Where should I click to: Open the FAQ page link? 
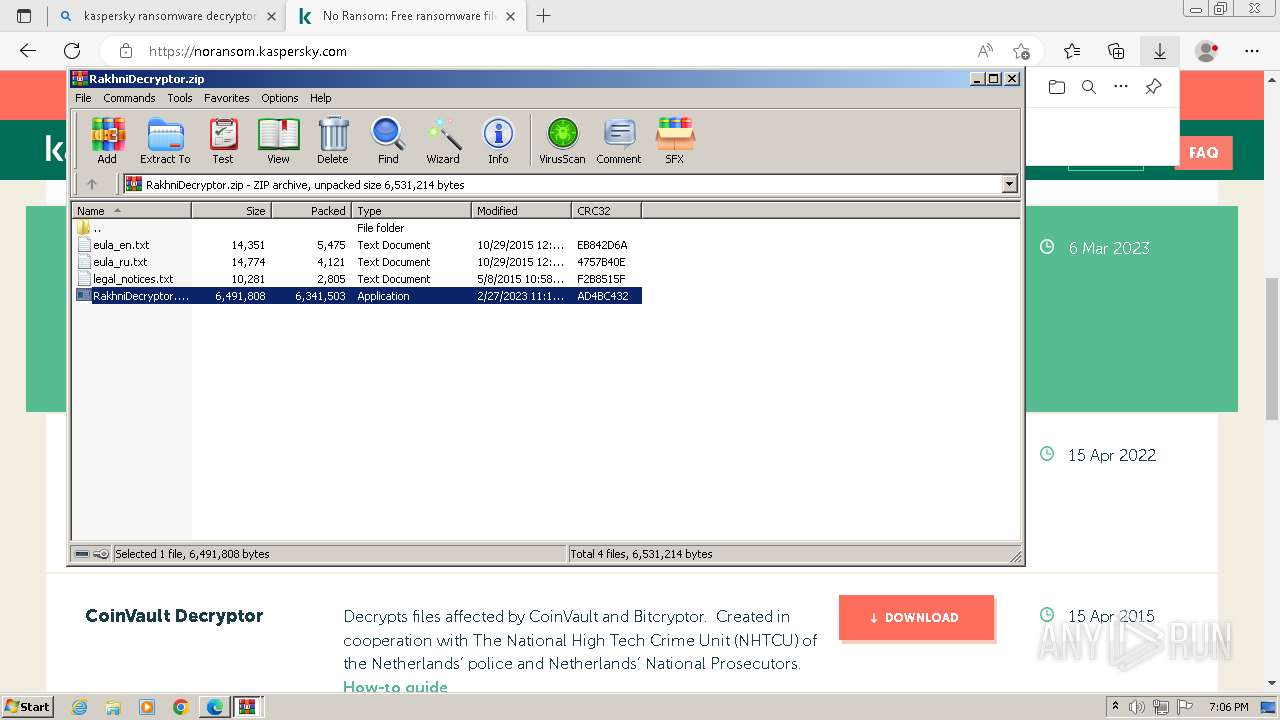point(1204,153)
